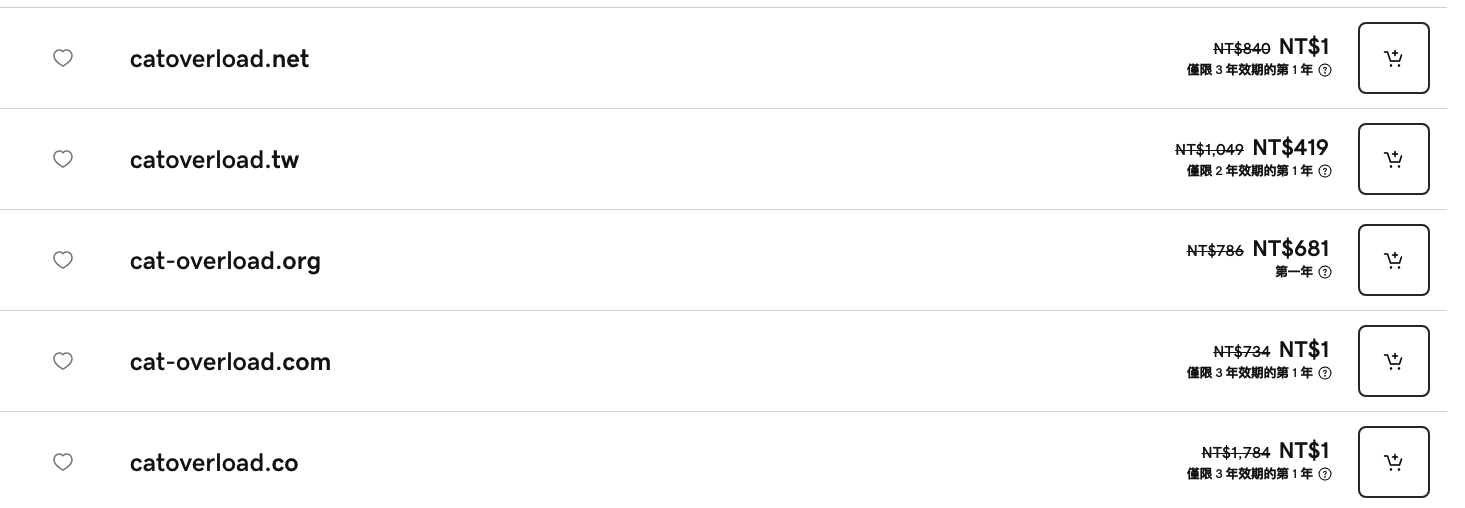The width and height of the screenshot is (1465, 508).
Task: Open pricing help icon for catoverload.net
Action: coord(1325,70)
